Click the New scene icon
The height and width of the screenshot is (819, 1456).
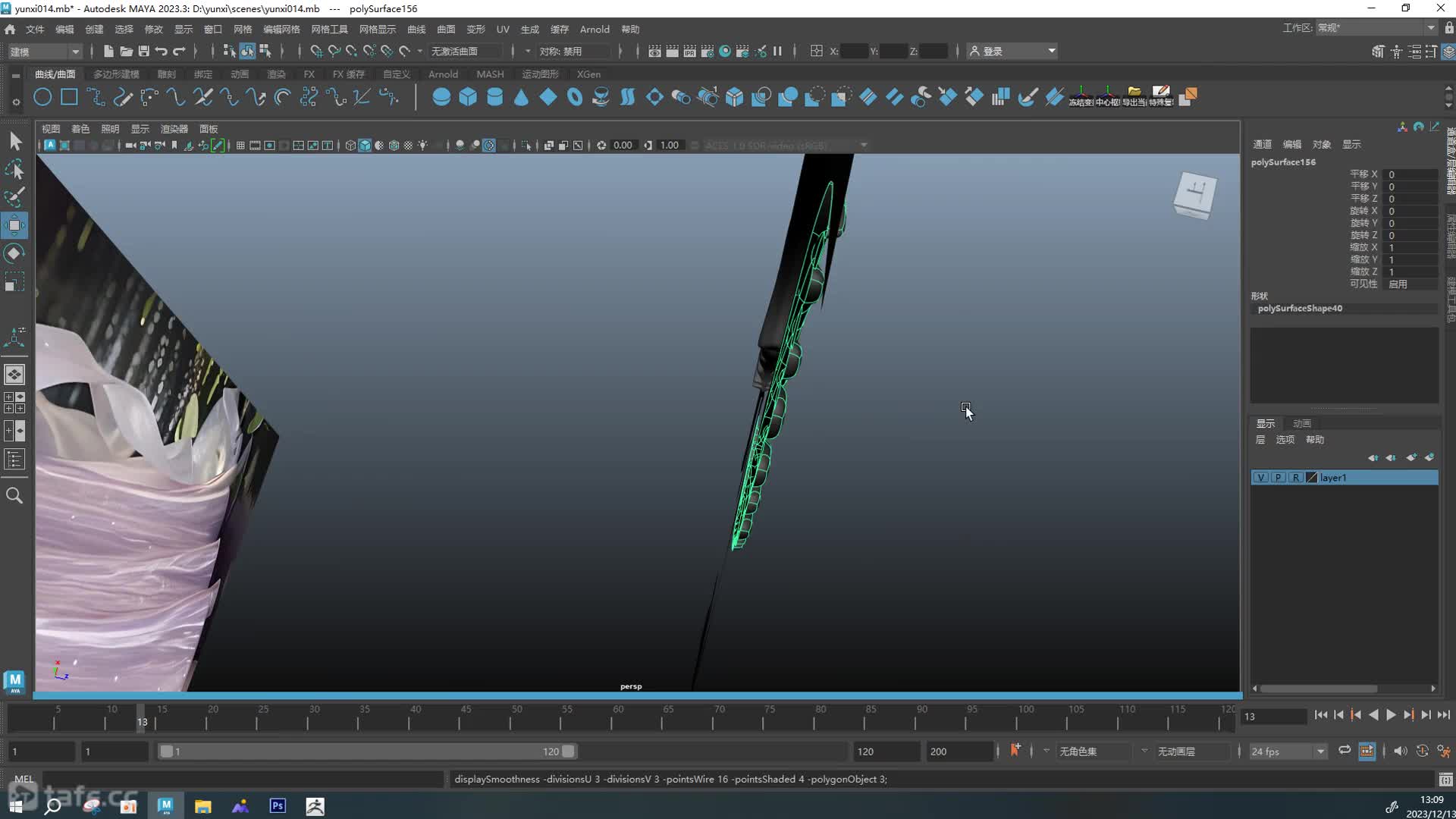[x=108, y=51]
